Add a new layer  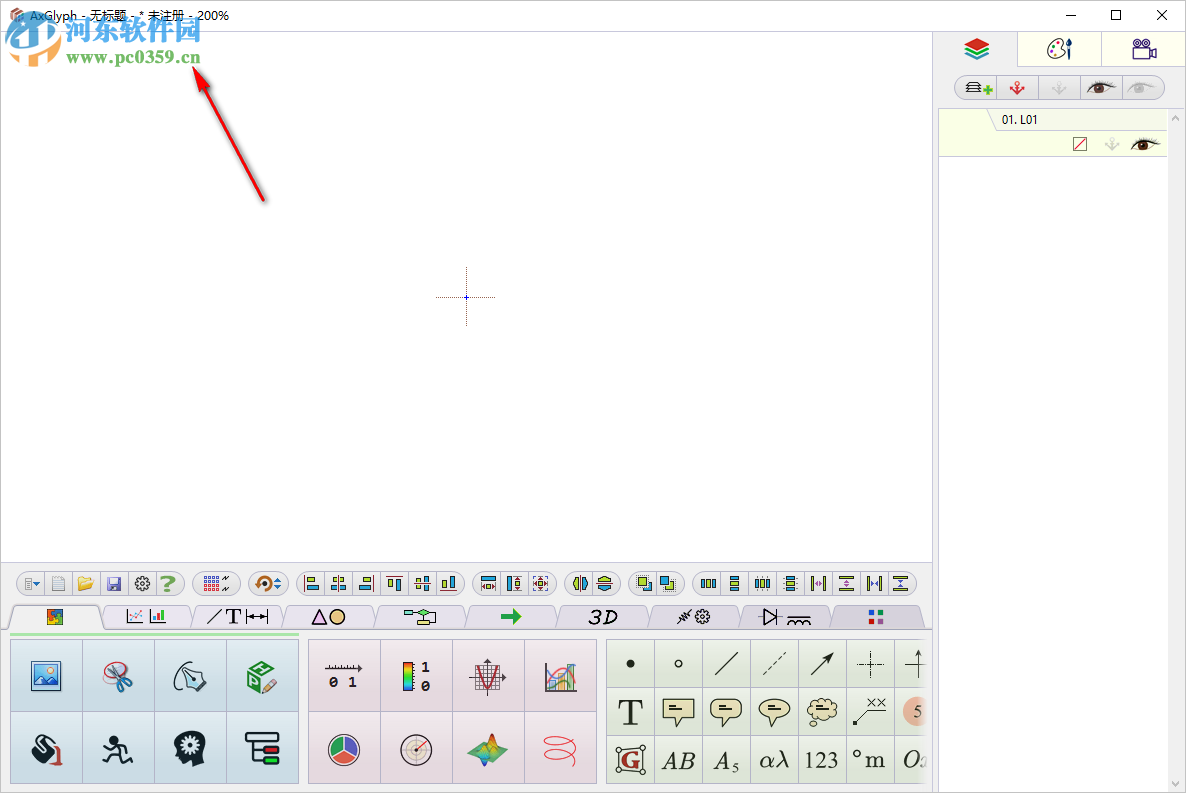977,88
